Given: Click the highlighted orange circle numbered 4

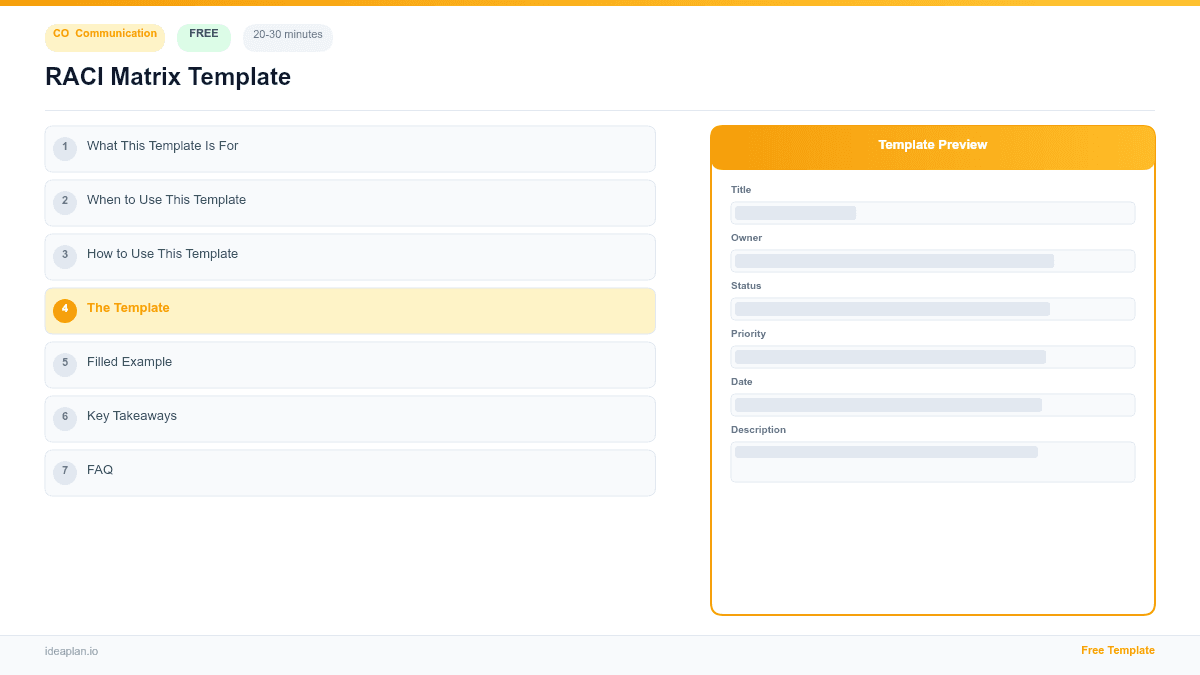Looking at the screenshot, I should point(65,310).
